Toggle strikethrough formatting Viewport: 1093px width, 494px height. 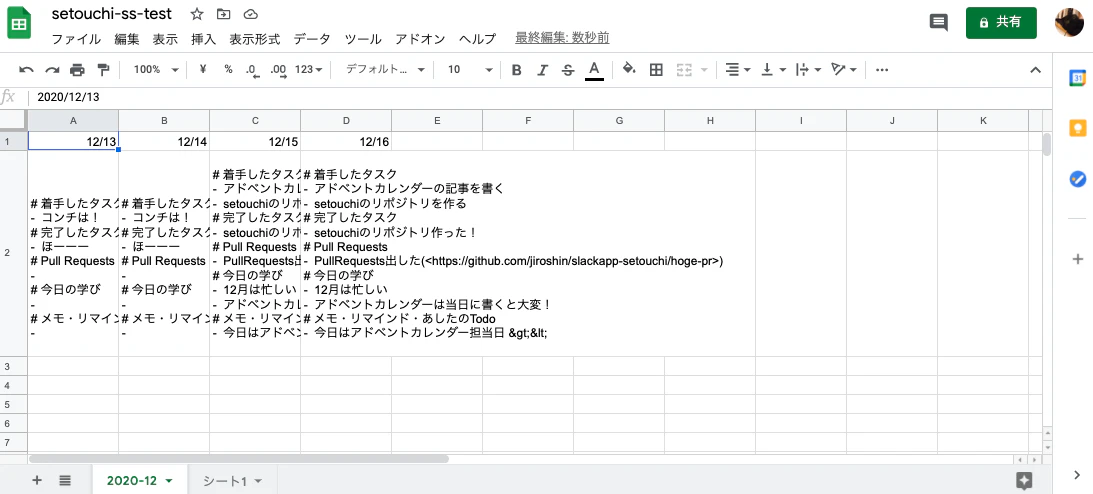[568, 70]
